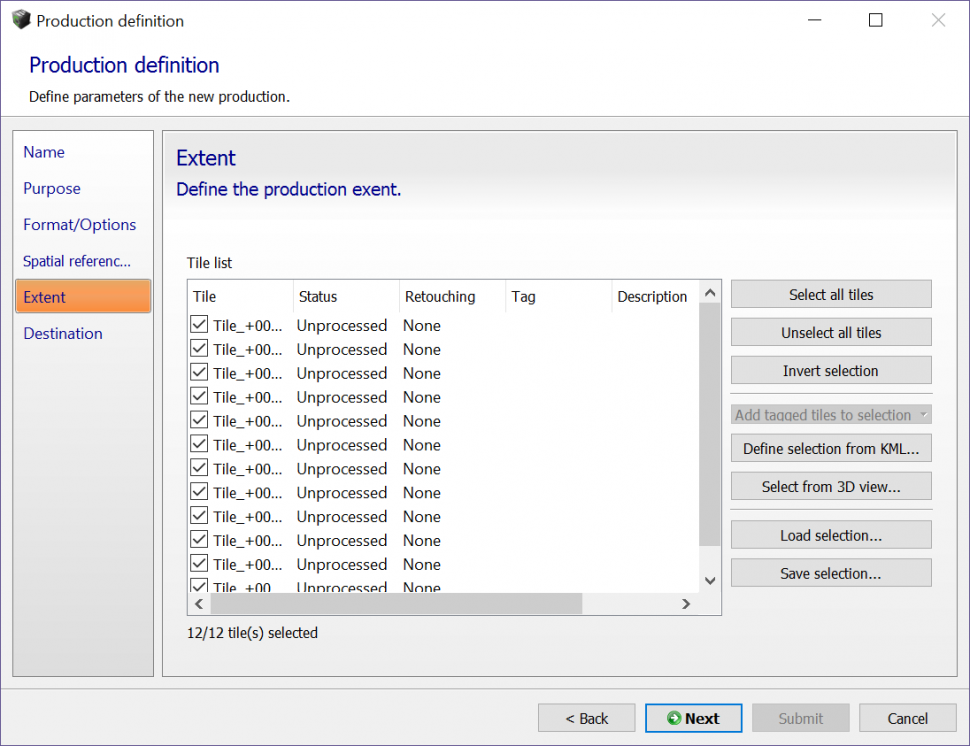
Task: Toggle the seventh tile row checkbox
Action: pyautogui.click(x=199, y=468)
